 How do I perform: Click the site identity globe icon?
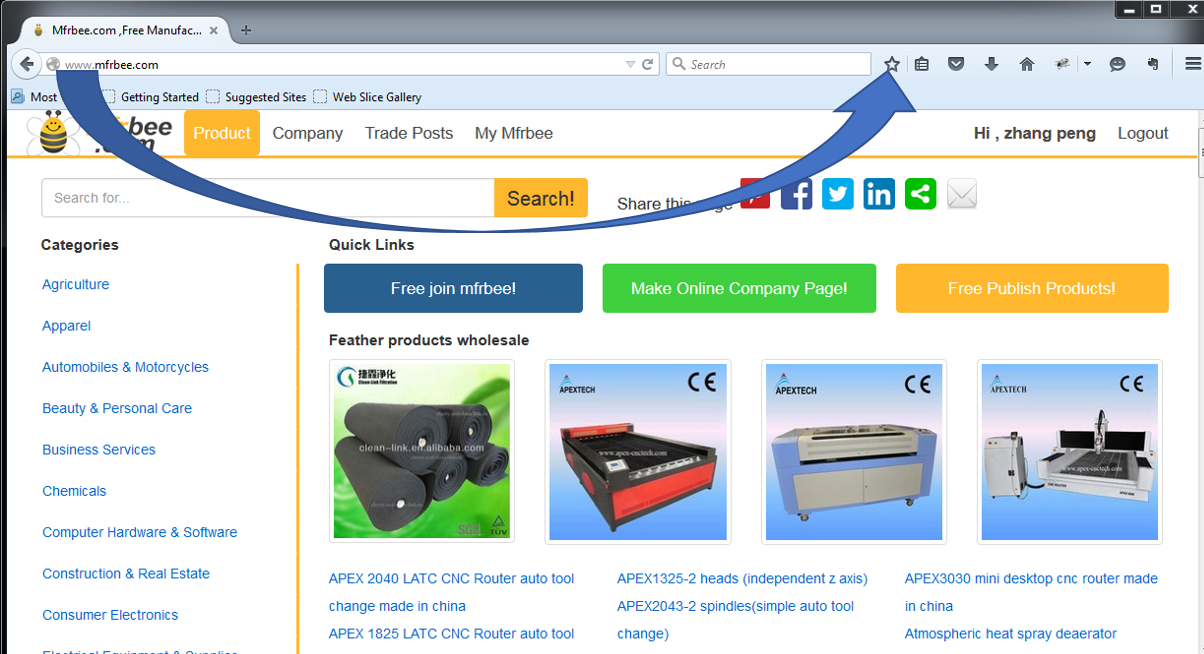point(54,65)
